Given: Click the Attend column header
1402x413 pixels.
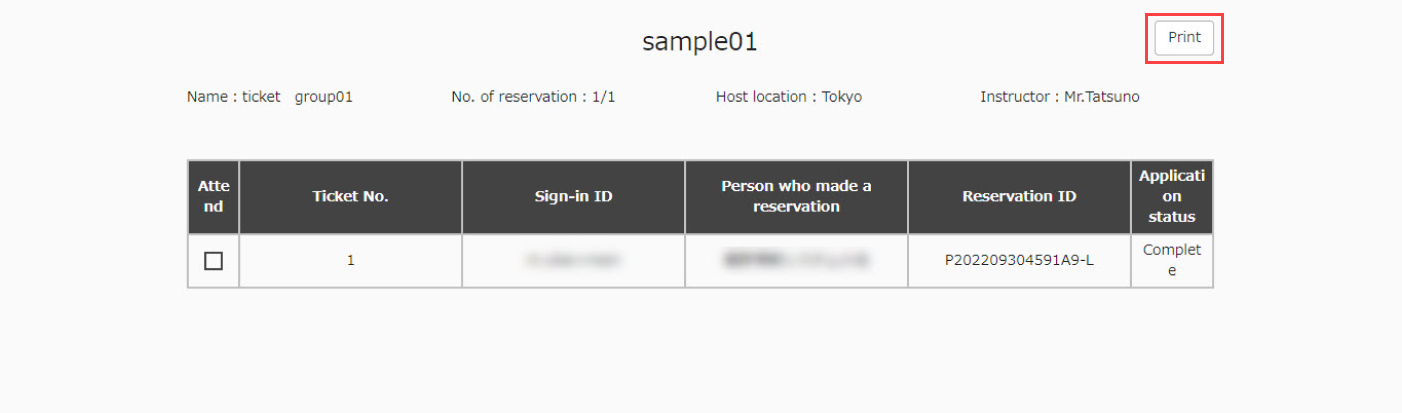Looking at the screenshot, I should pos(213,196).
